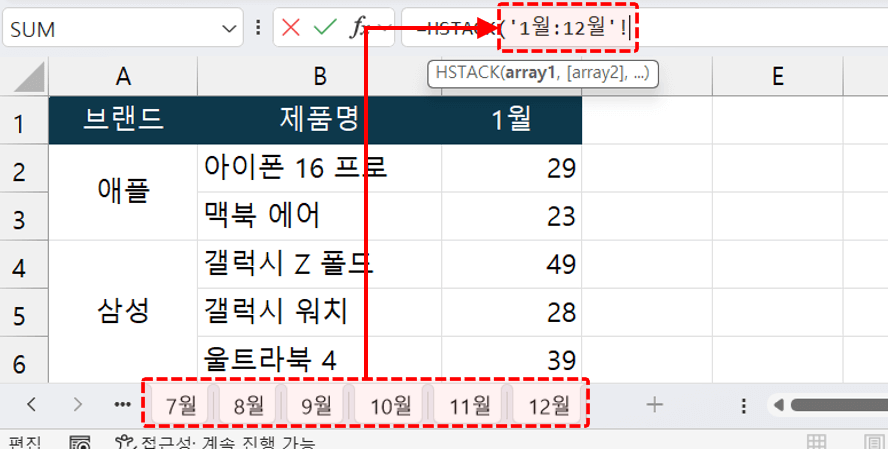Screen dimensions: 888x452
Task: Select row 5 header
Action: (24, 313)
